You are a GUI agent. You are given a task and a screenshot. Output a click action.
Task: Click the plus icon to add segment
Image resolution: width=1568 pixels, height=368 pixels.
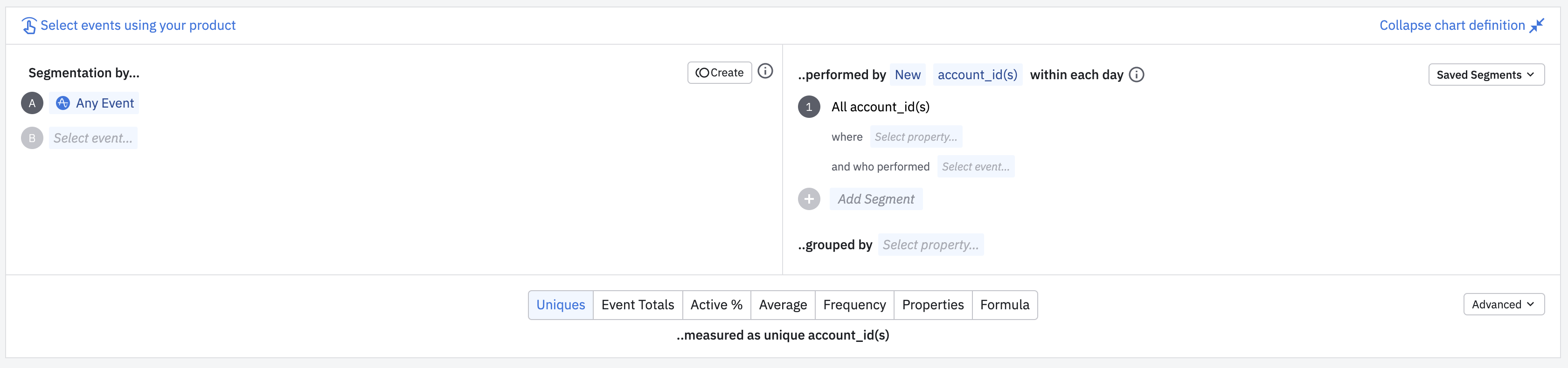pyautogui.click(x=808, y=199)
